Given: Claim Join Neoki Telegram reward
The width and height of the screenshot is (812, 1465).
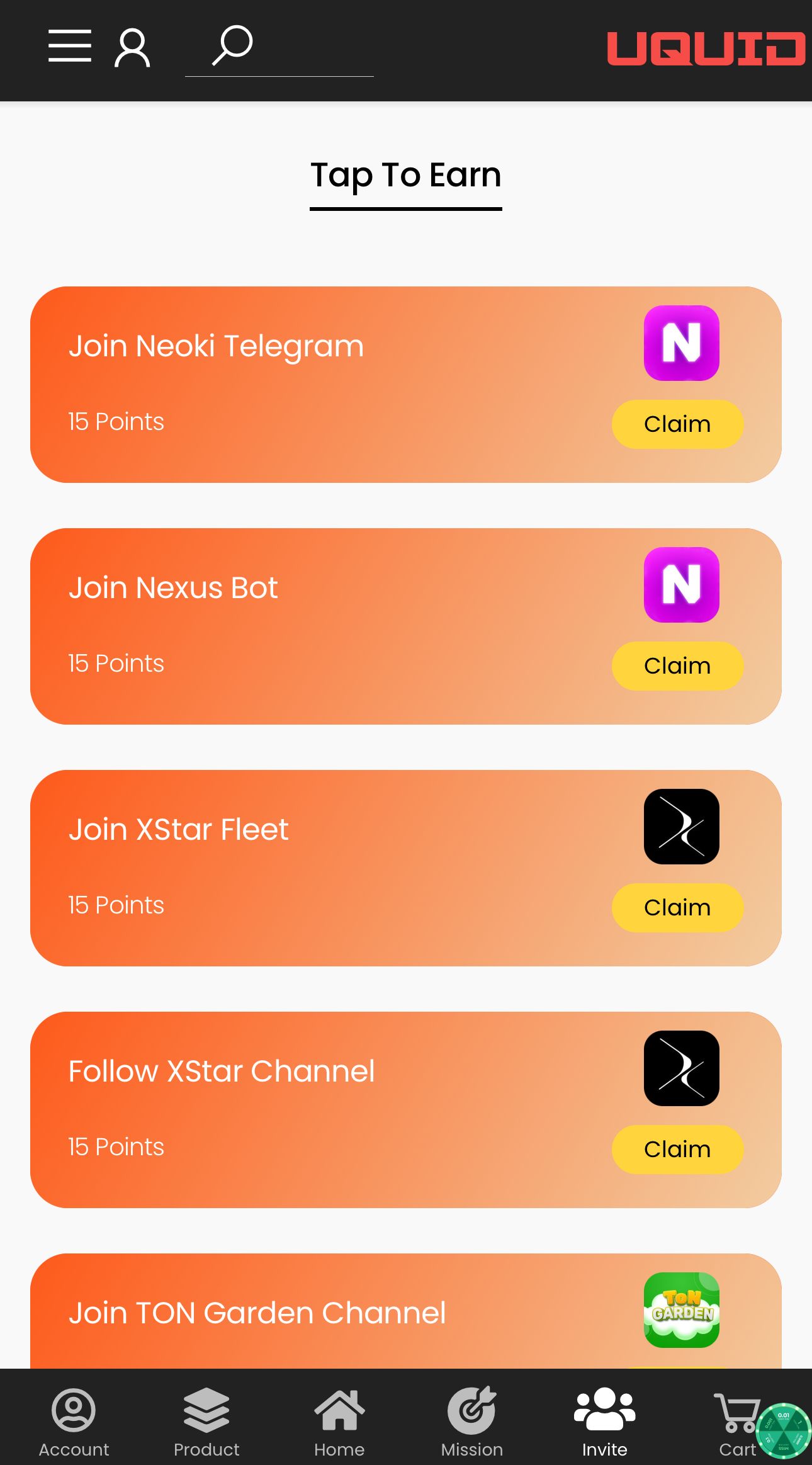Looking at the screenshot, I should tap(677, 424).
